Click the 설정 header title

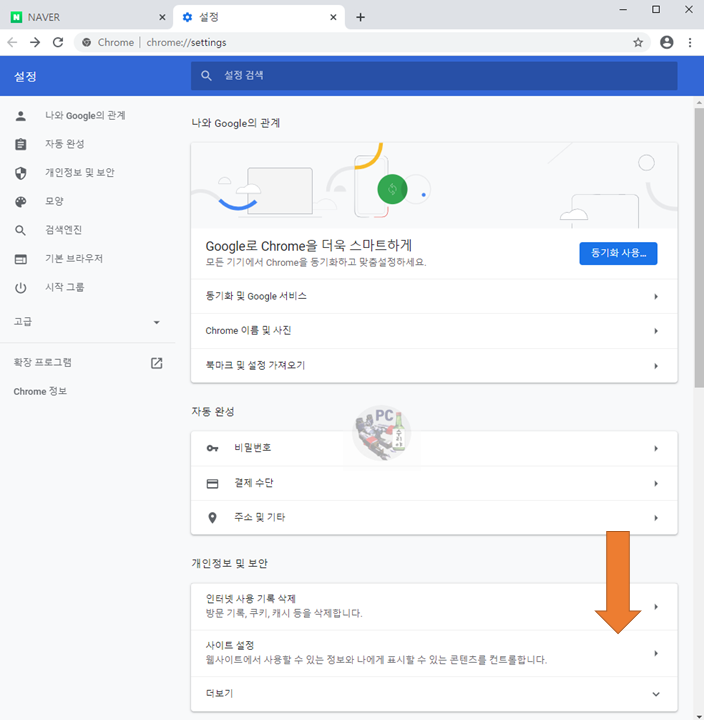pos(25,76)
